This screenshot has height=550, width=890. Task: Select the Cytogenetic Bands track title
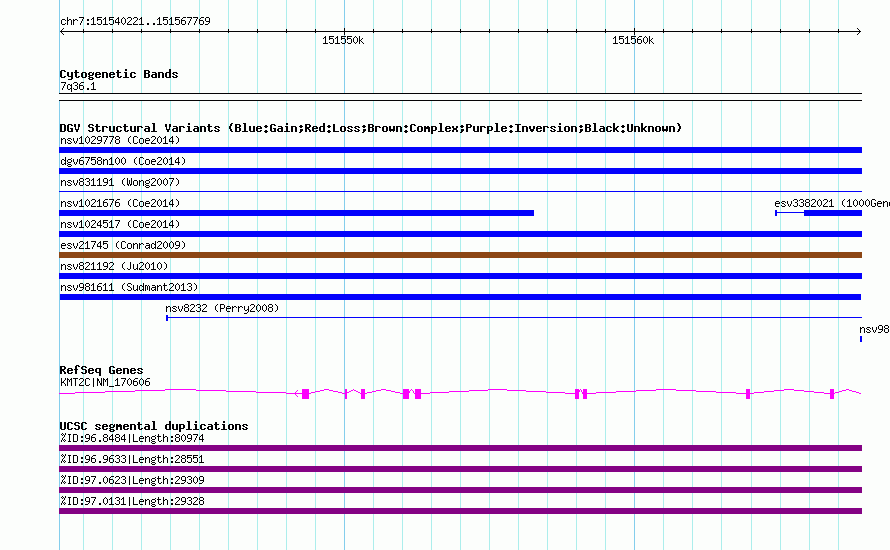pyautogui.click(x=119, y=74)
